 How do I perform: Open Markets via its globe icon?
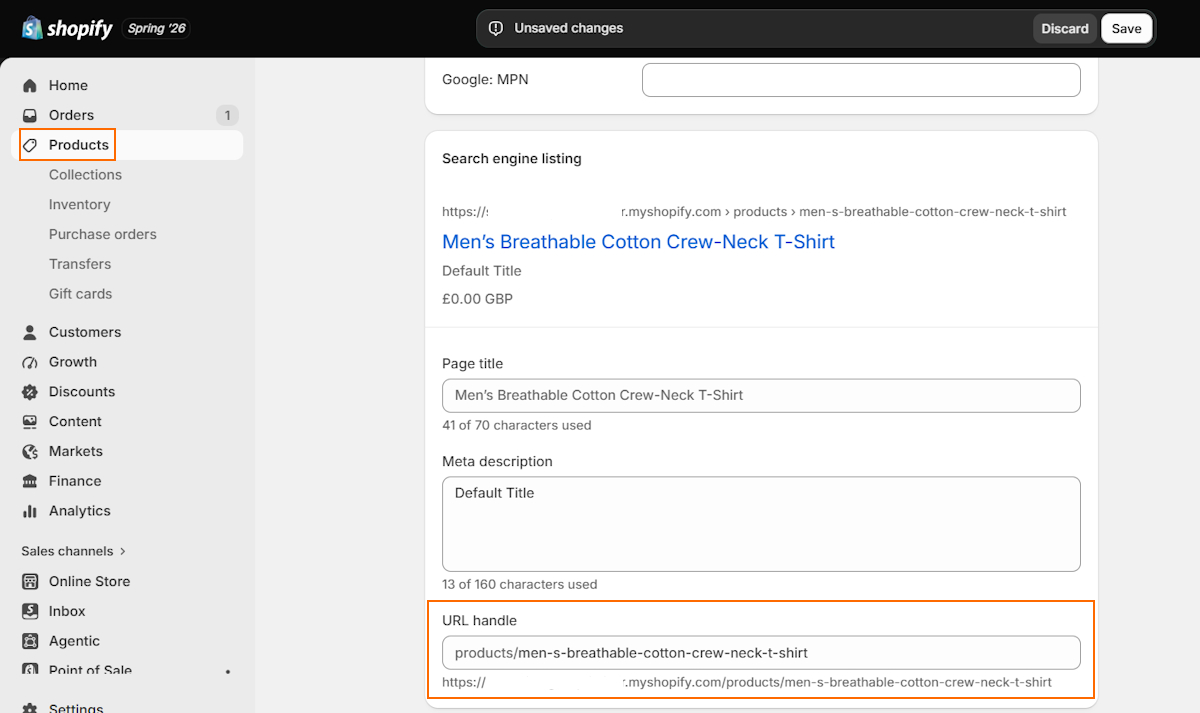[30, 452]
